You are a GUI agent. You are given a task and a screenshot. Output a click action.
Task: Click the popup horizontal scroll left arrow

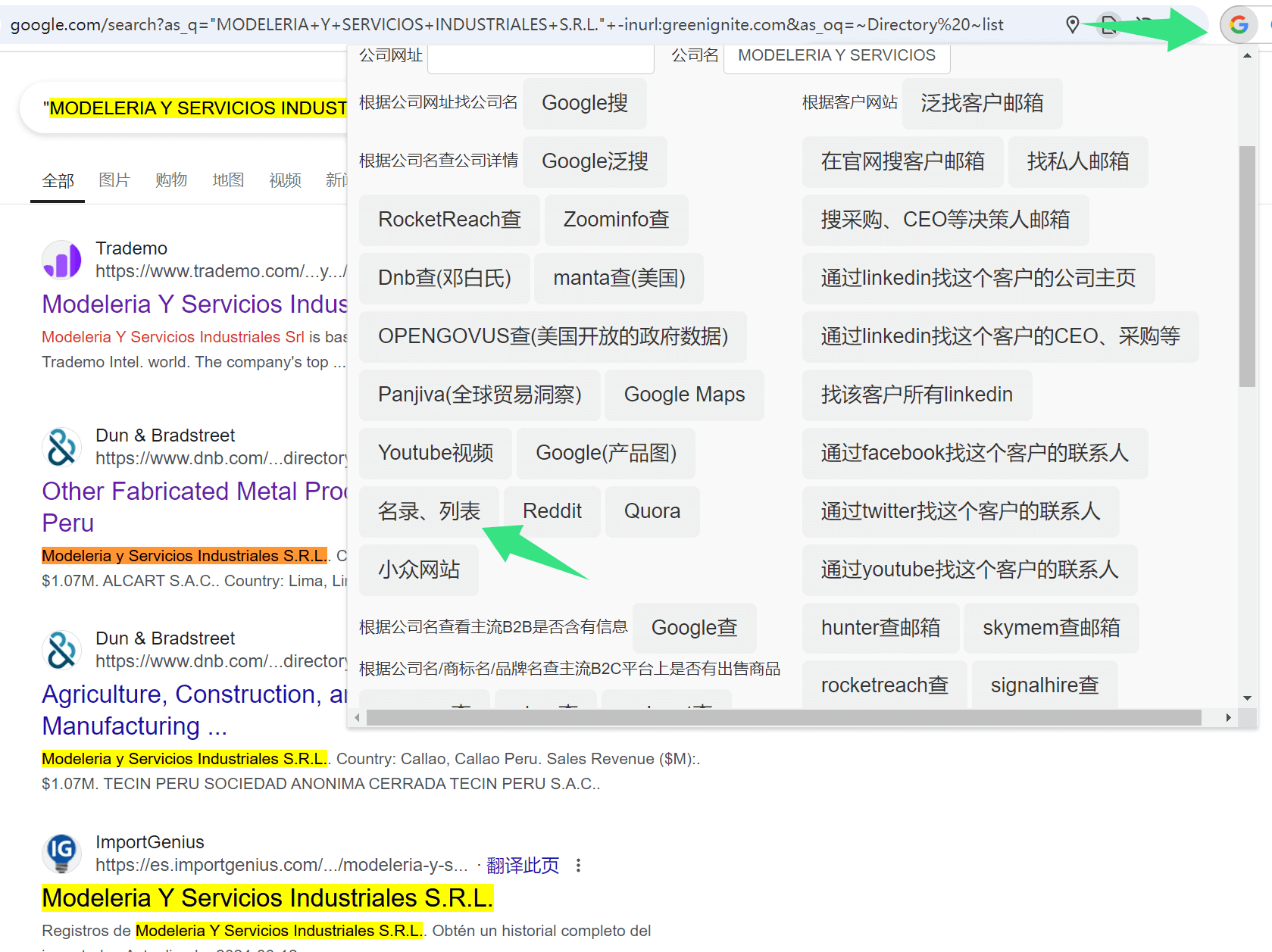click(x=358, y=717)
